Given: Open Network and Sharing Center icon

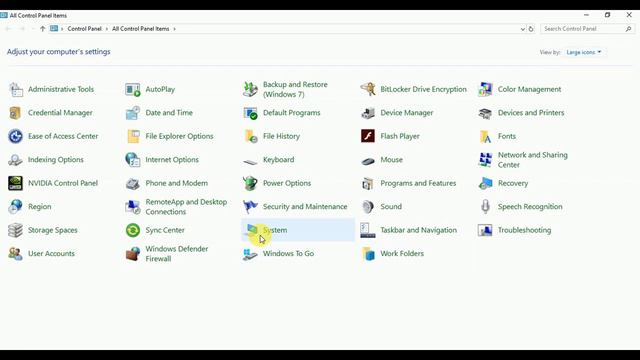Looking at the screenshot, I should click(485, 160).
